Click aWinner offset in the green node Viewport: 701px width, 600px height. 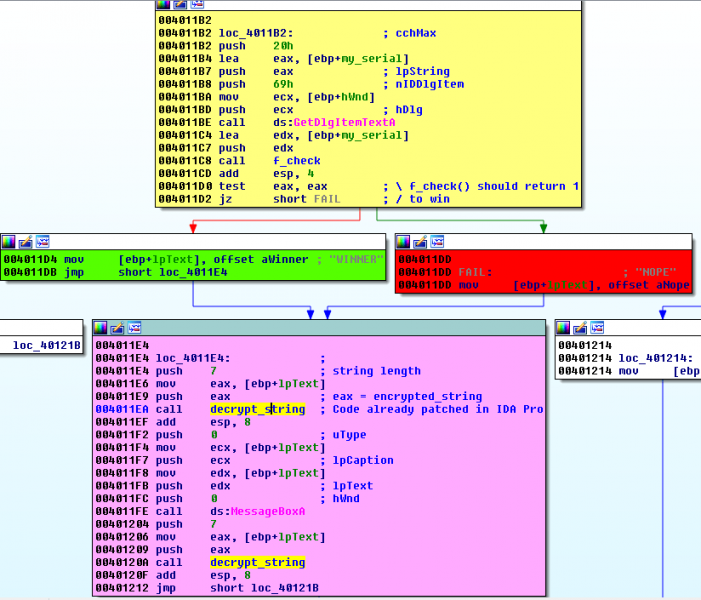(285, 259)
